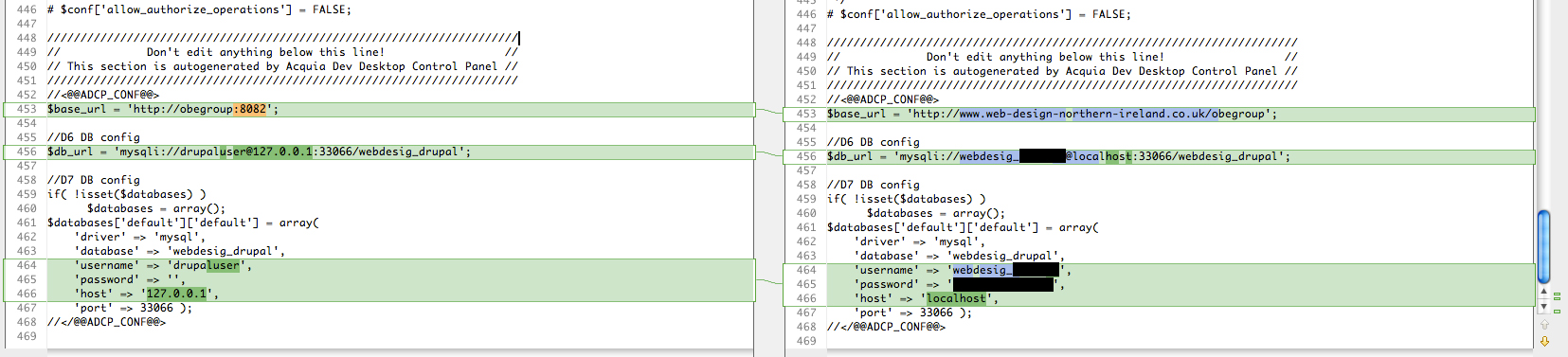Click the scrollbar's small down arrow
Image resolution: width=1568 pixels, height=357 pixels.
point(1544,307)
